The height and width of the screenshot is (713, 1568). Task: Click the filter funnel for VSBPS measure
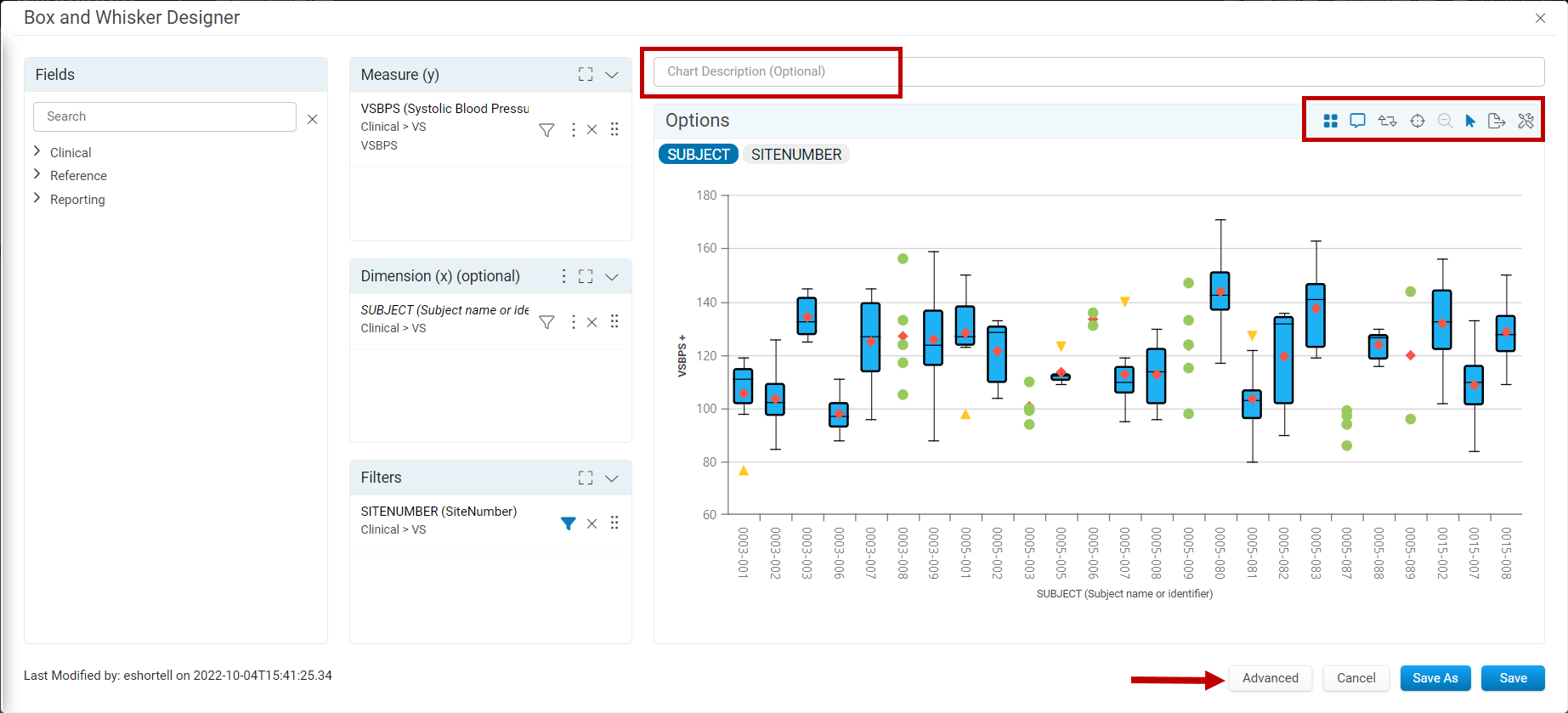546,130
